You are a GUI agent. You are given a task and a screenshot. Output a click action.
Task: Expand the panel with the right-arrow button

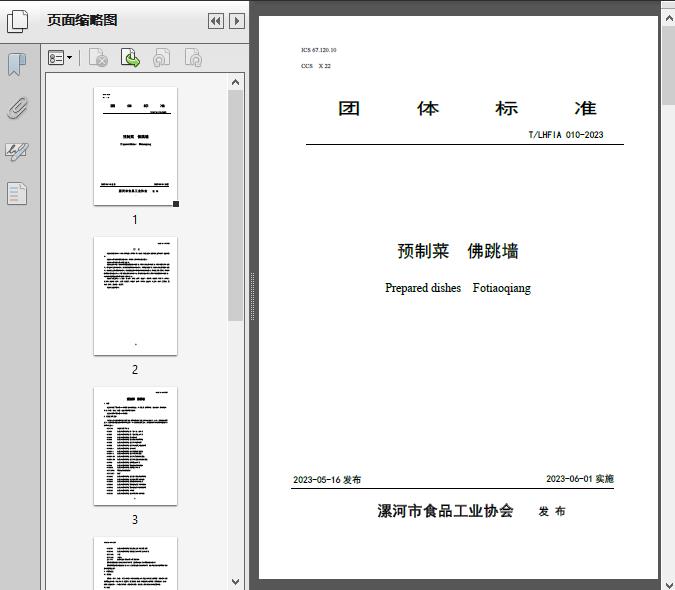[237, 21]
